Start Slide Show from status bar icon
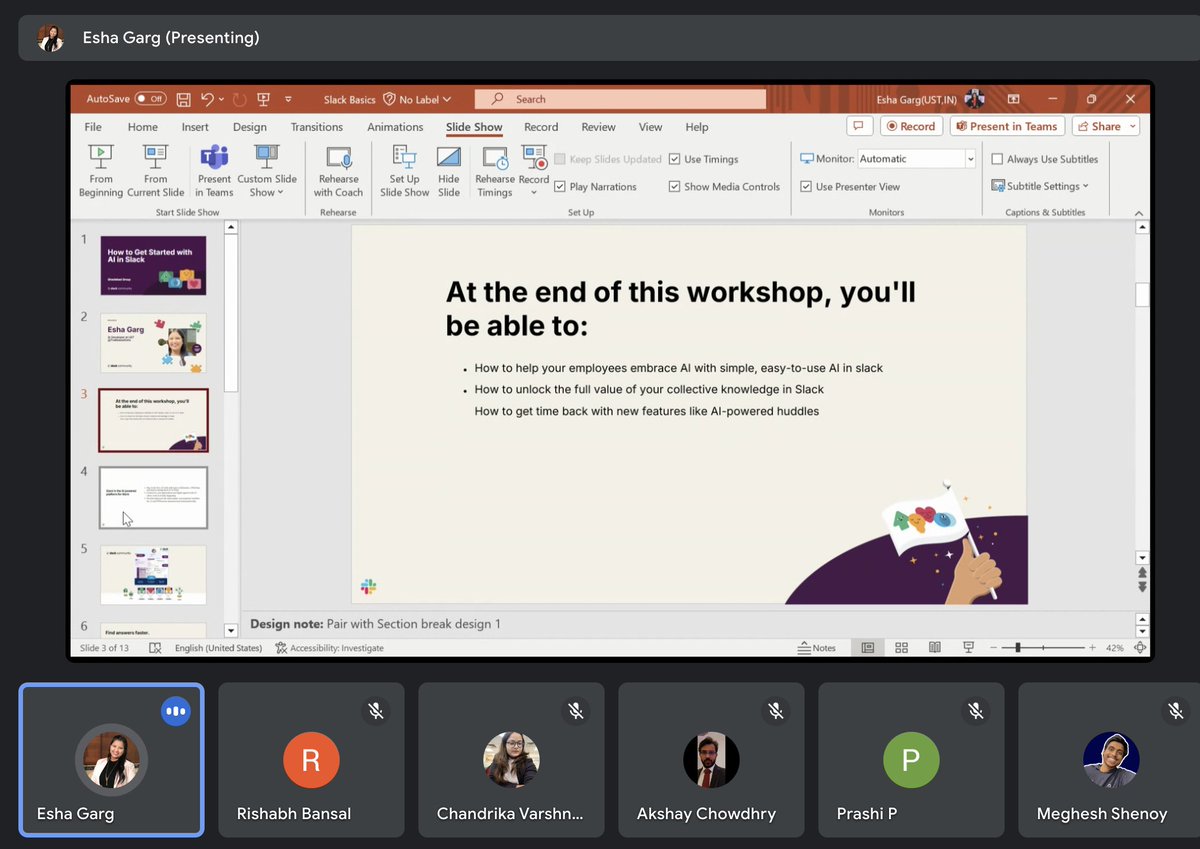1200x849 pixels. (967, 648)
